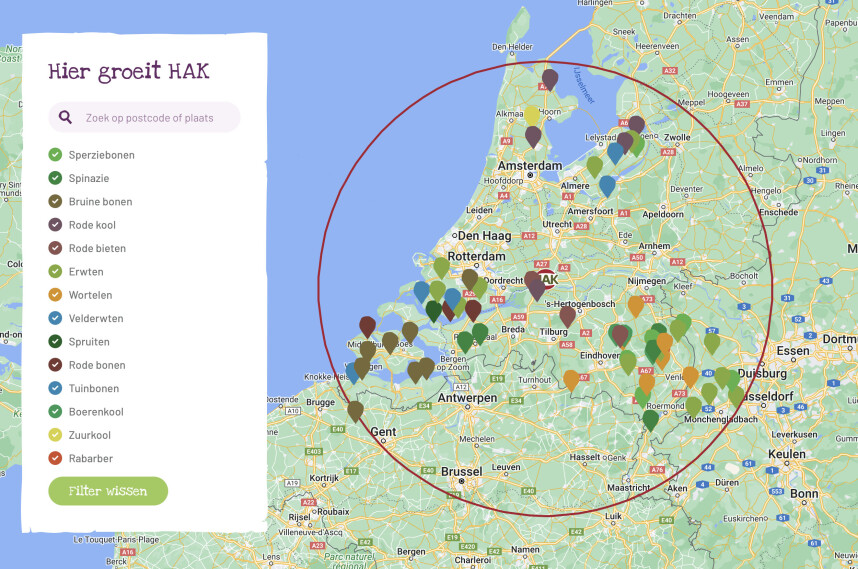Viewport: 858px width, 569px height.
Task: Select the green marker south of Lelystad
Action: pyautogui.click(x=595, y=166)
